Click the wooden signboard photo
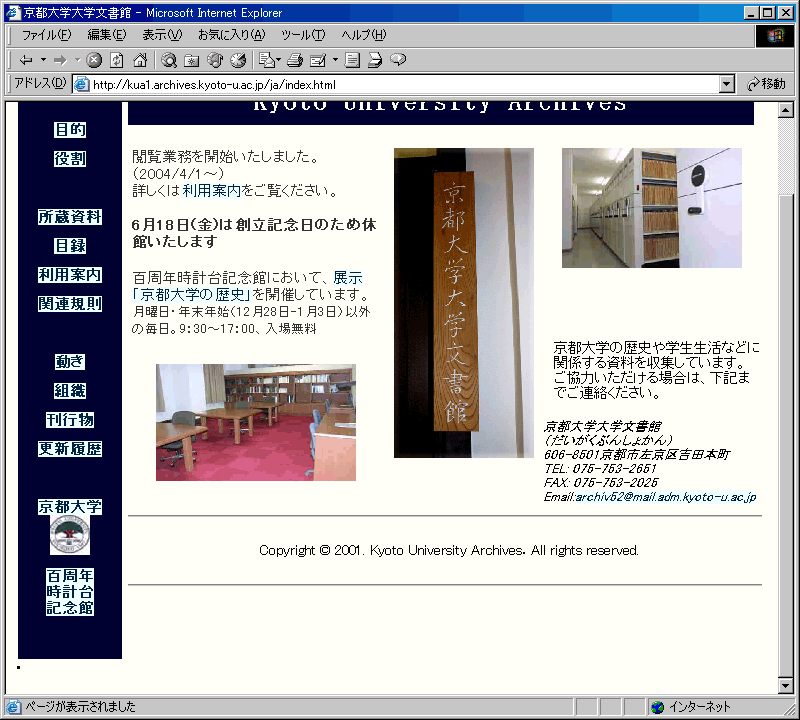This screenshot has height=720, width=800. [x=464, y=303]
